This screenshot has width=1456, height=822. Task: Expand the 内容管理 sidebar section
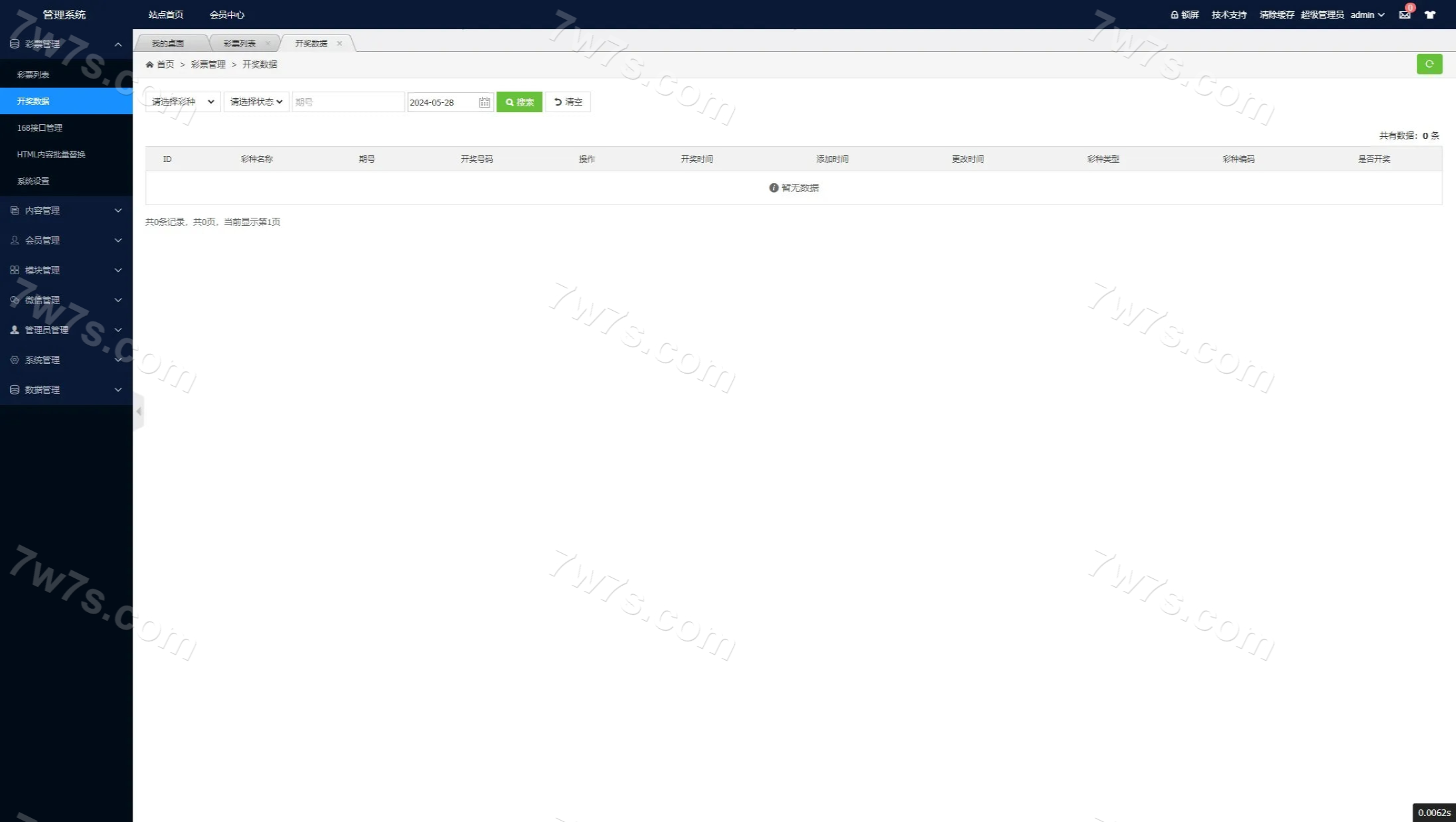(66, 210)
